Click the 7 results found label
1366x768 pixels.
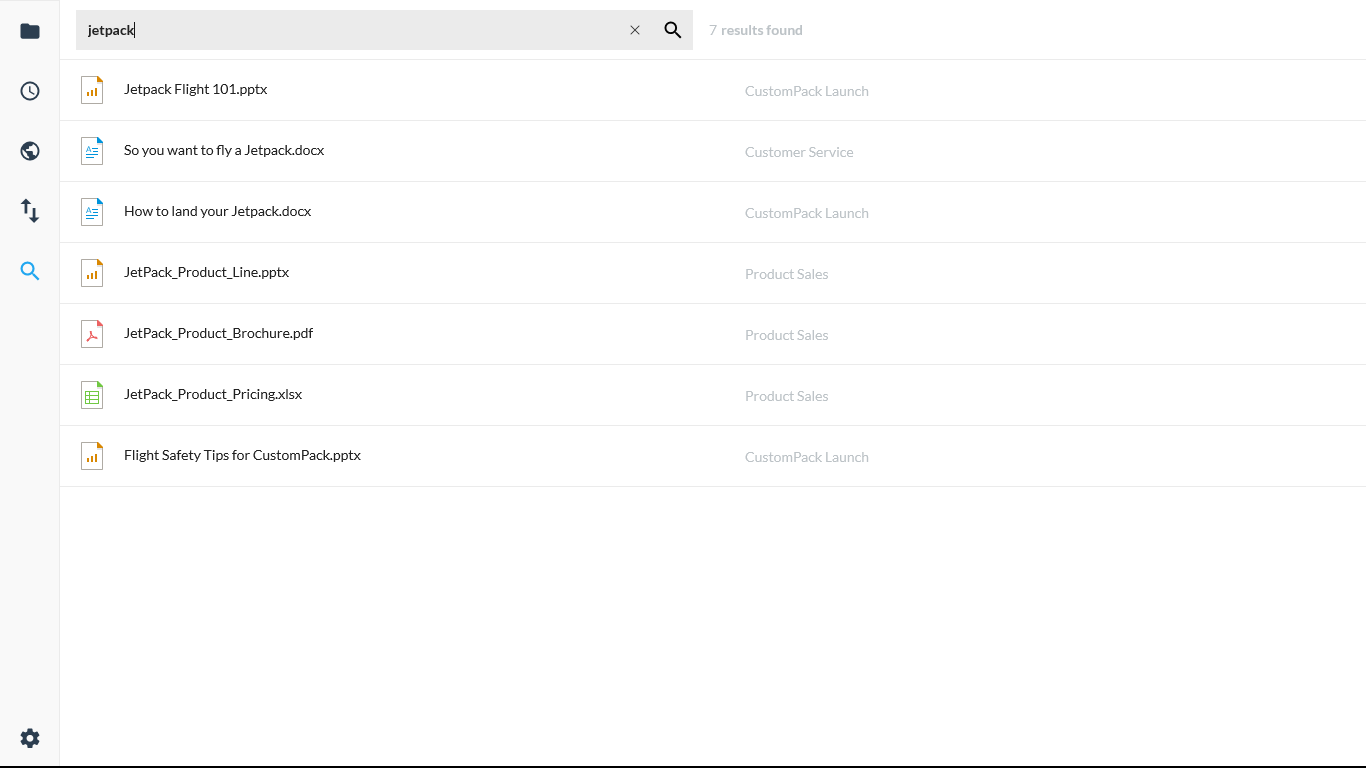point(755,29)
